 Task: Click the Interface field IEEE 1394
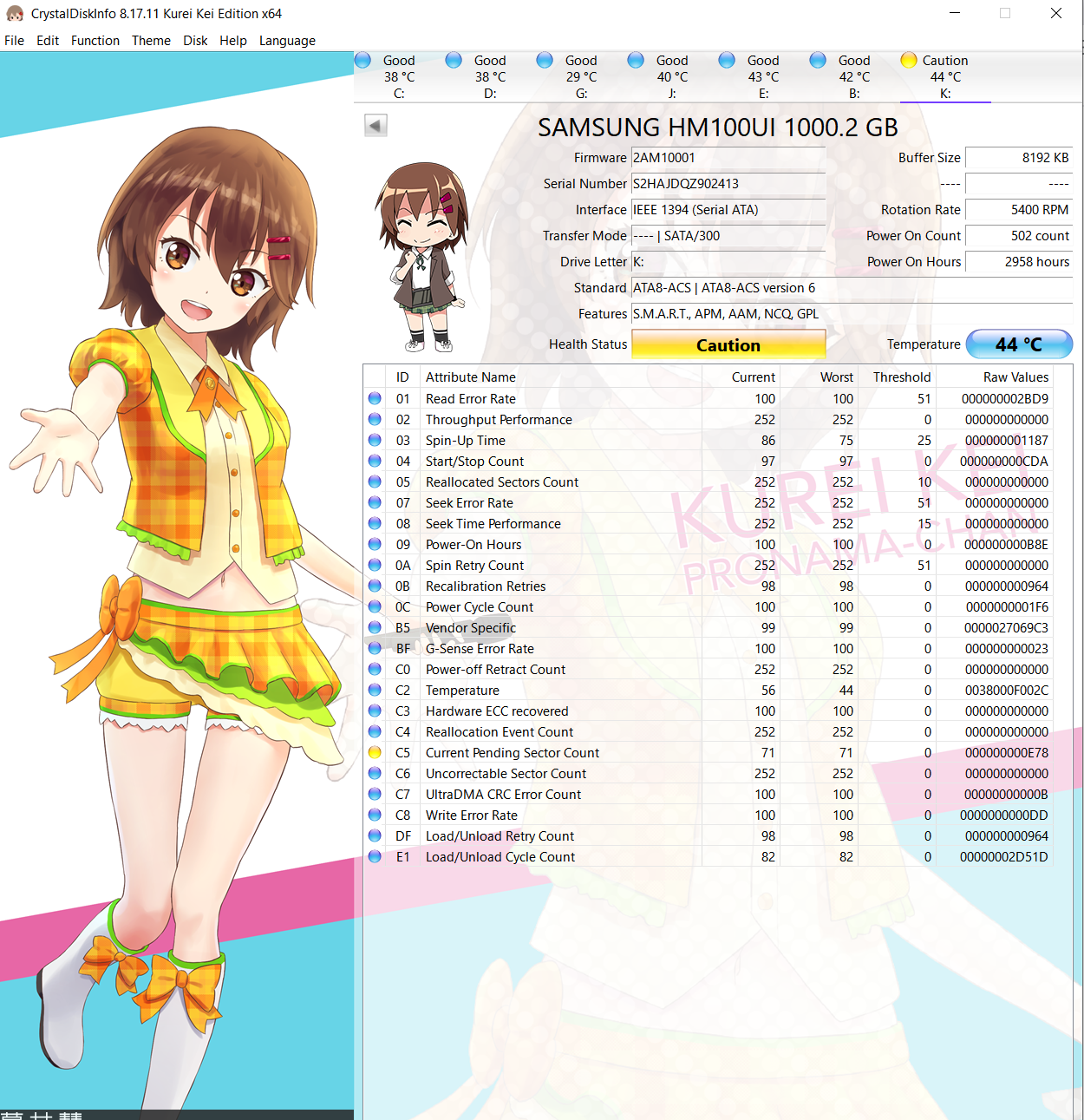pyautogui.click(x=728, y=210)
